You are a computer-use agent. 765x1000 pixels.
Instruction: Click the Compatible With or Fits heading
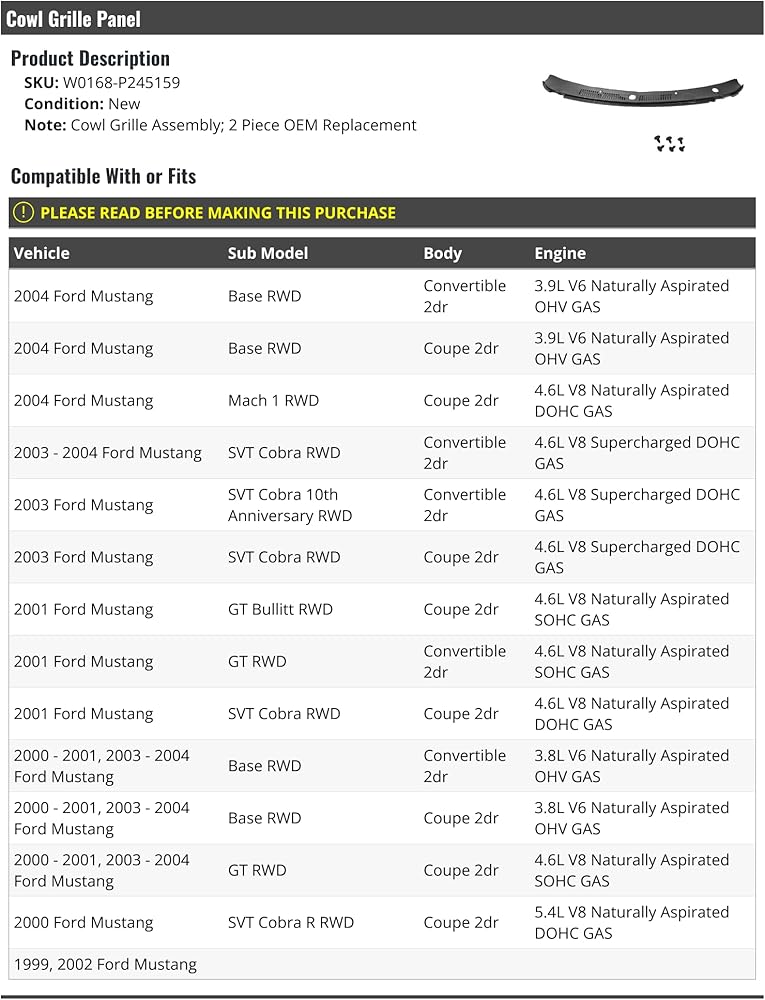(103, 176)
